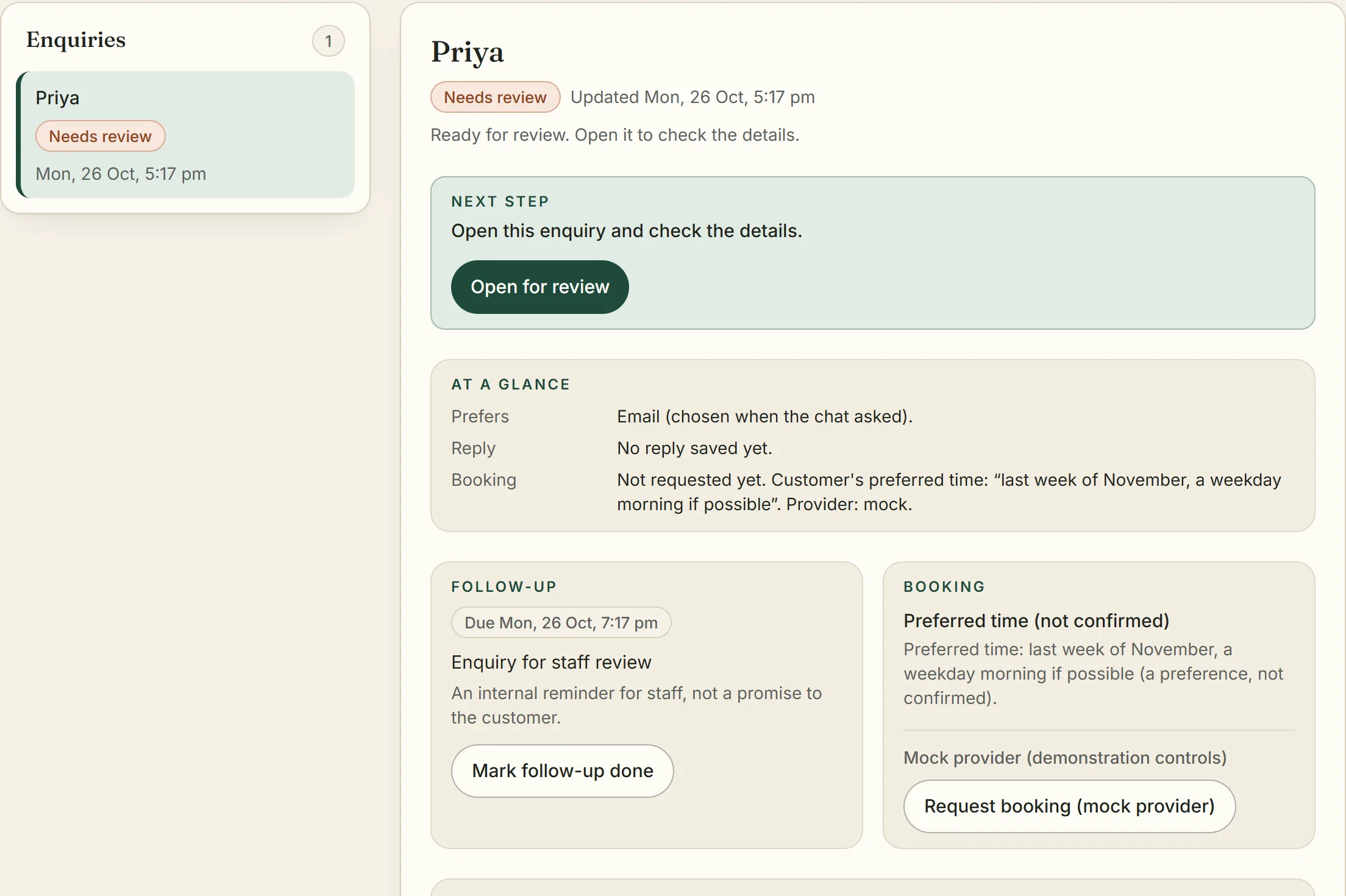
Task: Click the Needs review badge in sidebar card
Action: pyautogui.click(x=100, y=136)
